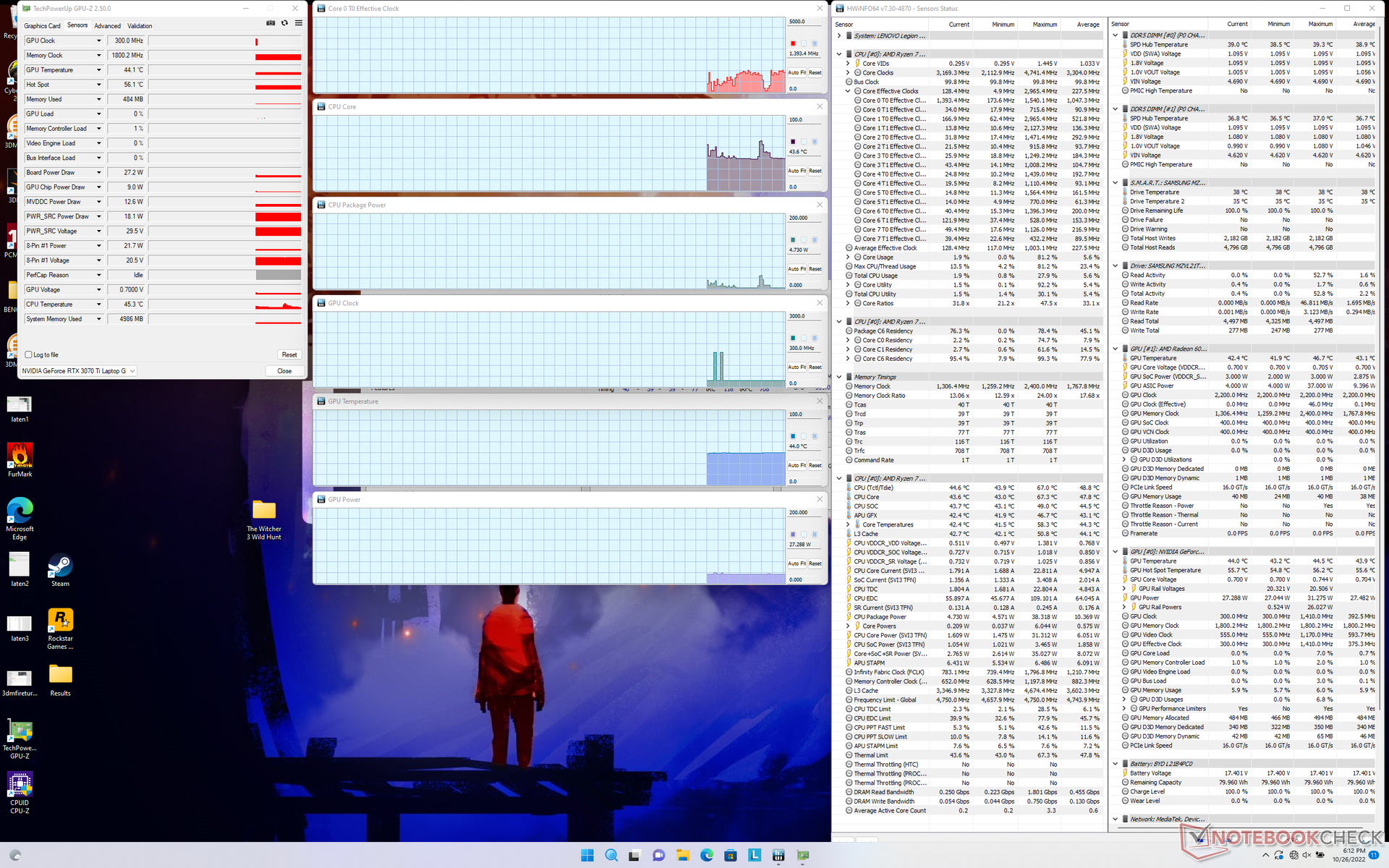Click the GPU-Z screenshot camera icon

271,23
